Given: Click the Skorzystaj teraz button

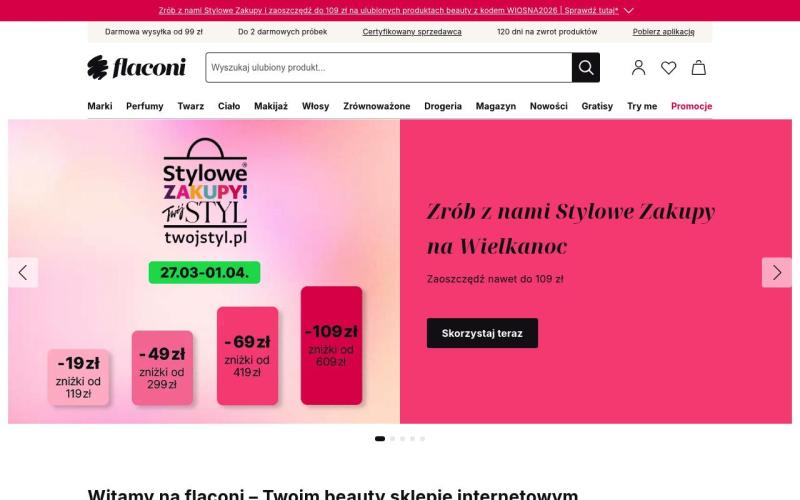Looking at the screenshot, I should tap(482, 333).
